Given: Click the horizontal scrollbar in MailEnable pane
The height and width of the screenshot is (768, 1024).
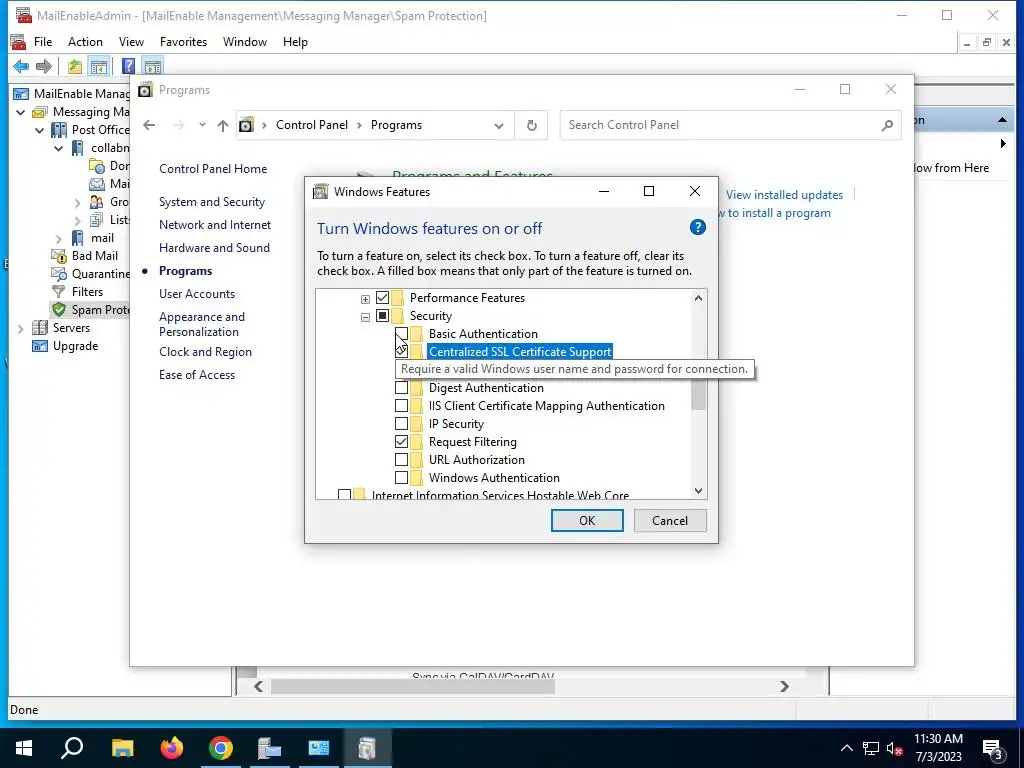Looking at the screenshot, I should (x=413, y=686).
